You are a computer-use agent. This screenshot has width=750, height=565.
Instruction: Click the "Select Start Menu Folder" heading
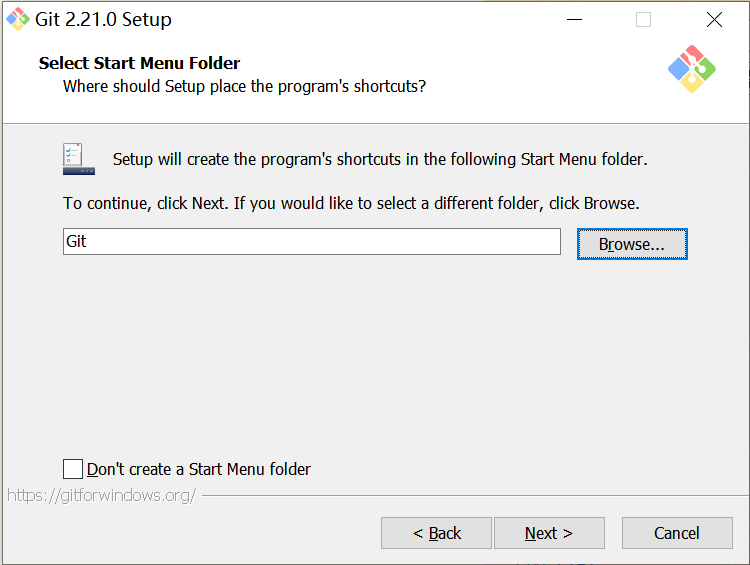coord(140,63)
